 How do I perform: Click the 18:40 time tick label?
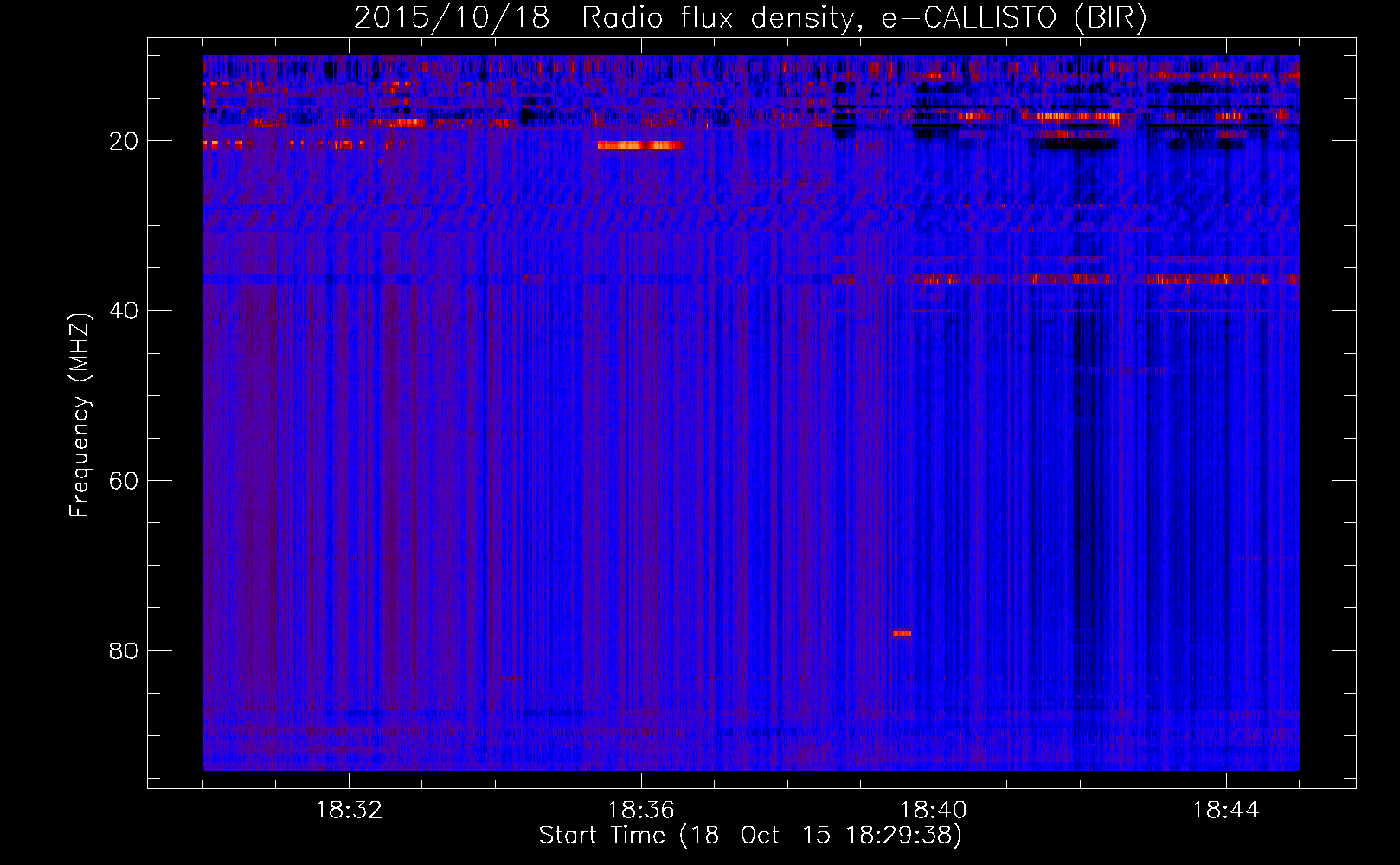click(x=934, y=811)
